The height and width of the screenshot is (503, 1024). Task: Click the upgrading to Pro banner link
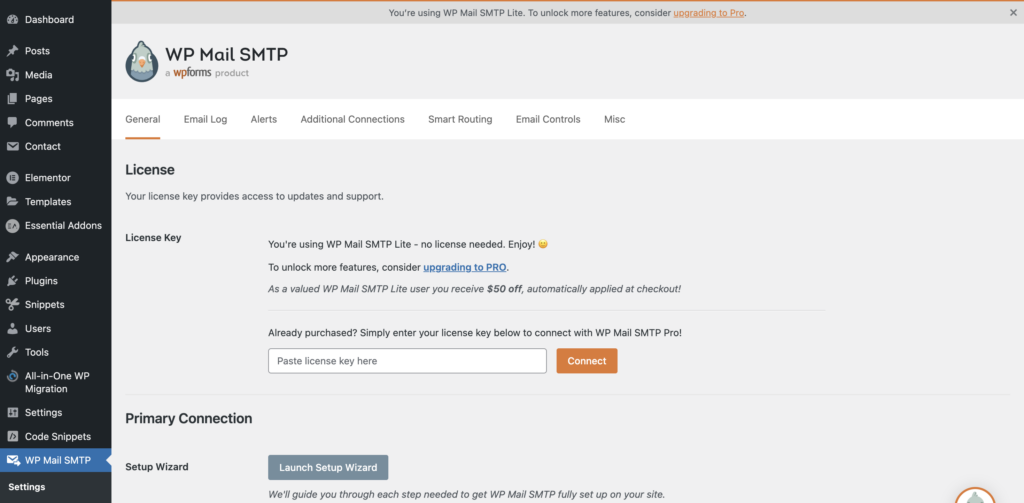(709, 12)
